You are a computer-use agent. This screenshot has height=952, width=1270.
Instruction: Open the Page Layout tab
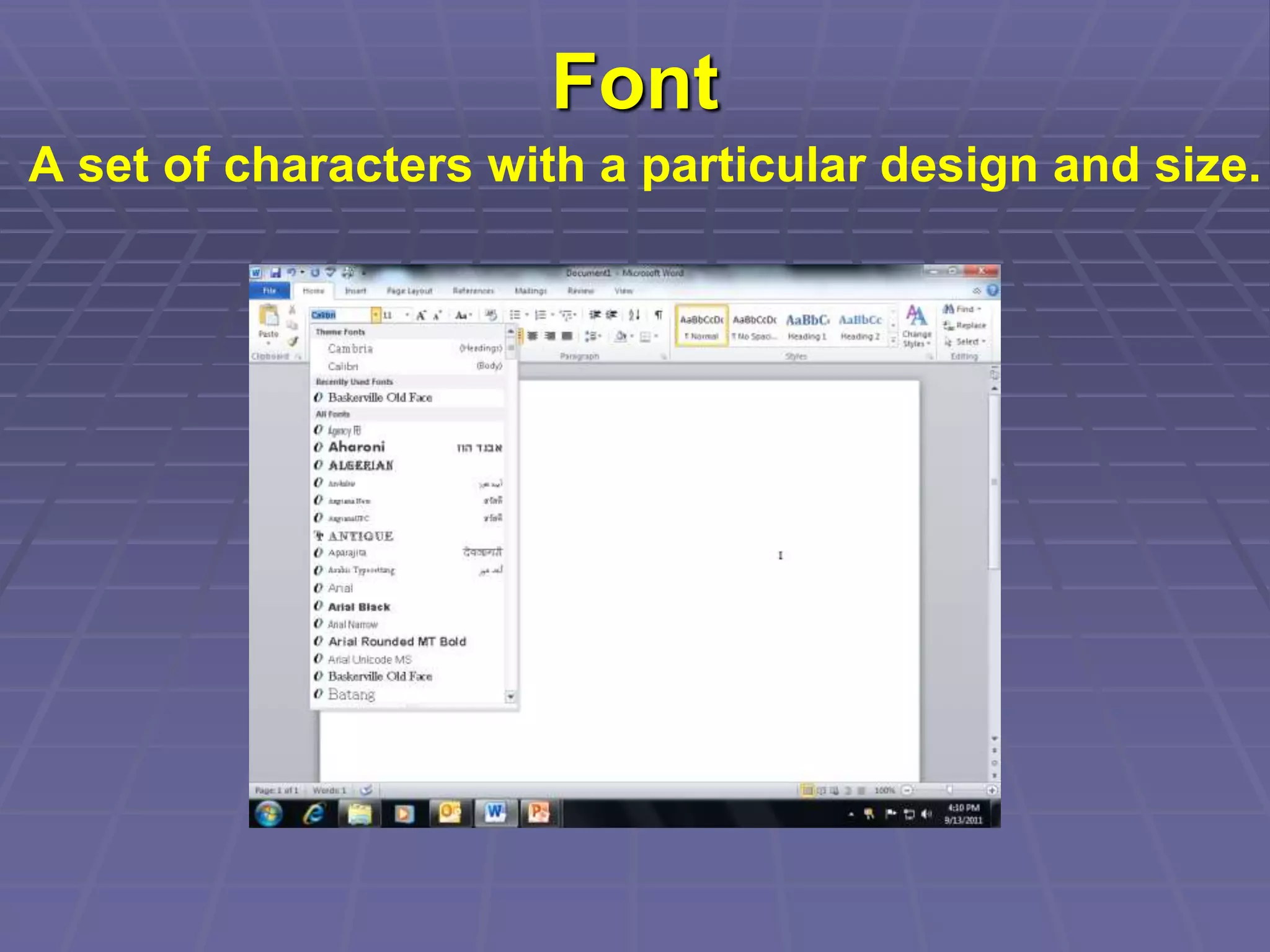click(x=409, y=291)
